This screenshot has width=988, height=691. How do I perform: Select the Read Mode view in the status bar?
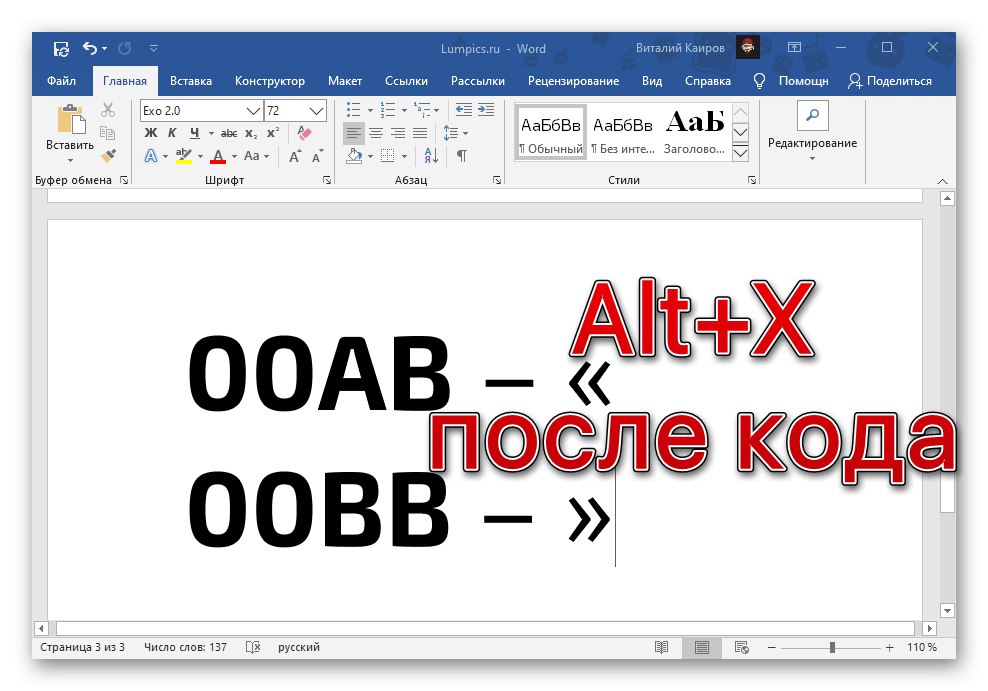661,647
